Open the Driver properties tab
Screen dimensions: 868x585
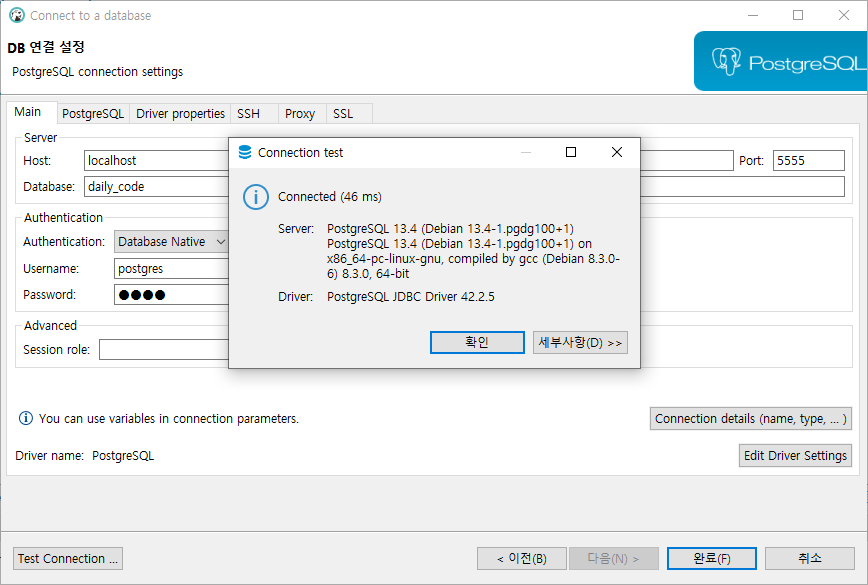(x=180, y=113)
